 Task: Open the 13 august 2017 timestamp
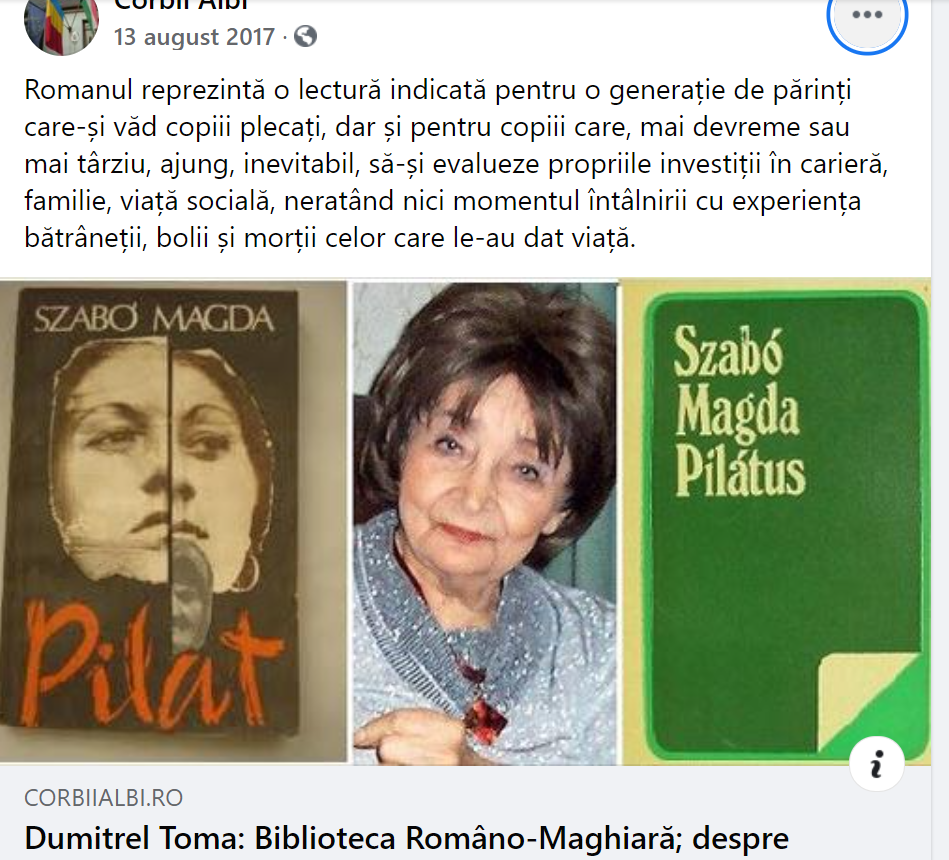point(194,37)
